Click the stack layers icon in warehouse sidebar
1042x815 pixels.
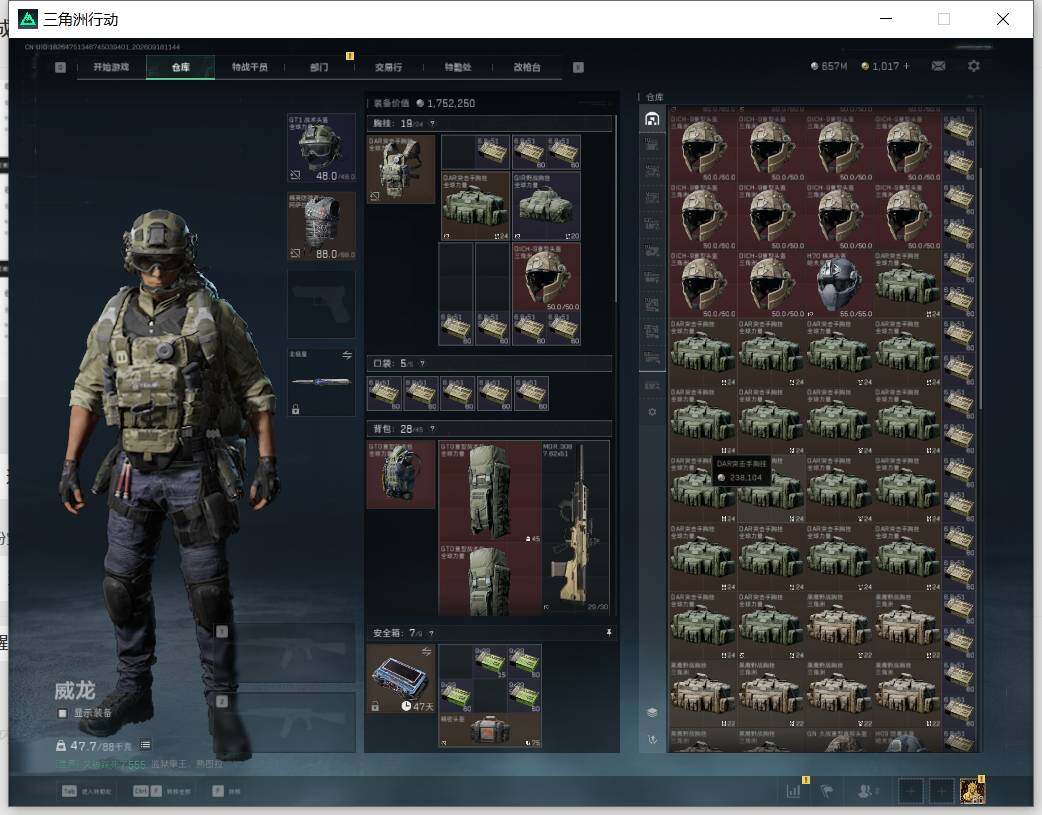(652, 712)
